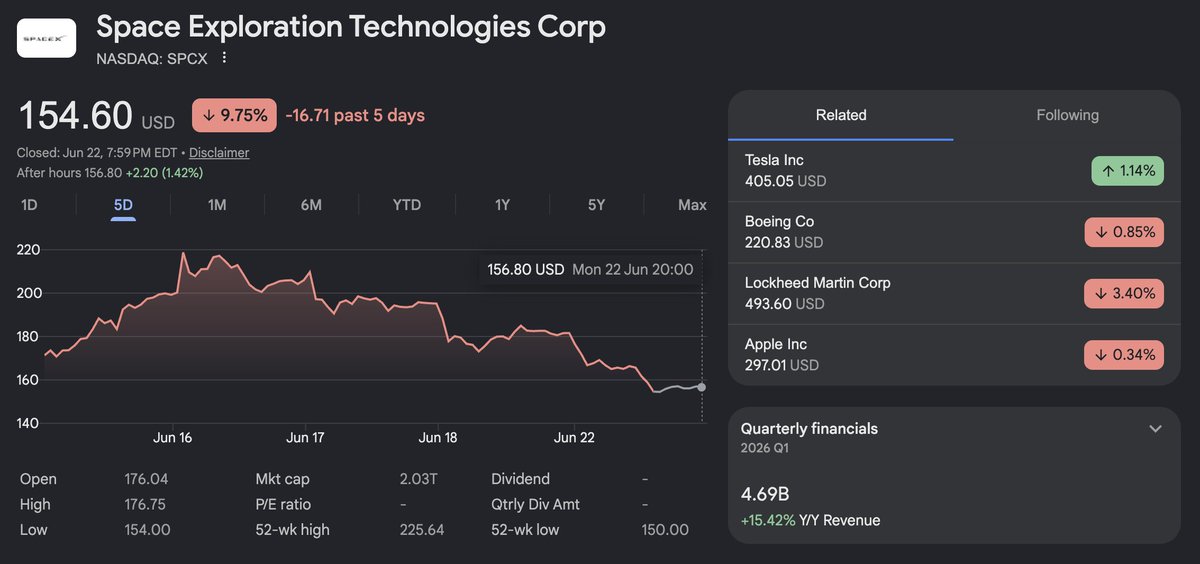Open the three-dot menu beside NASDAQ: SPCX
This screenshot has width=1200, height=564.
pos(224,58)
